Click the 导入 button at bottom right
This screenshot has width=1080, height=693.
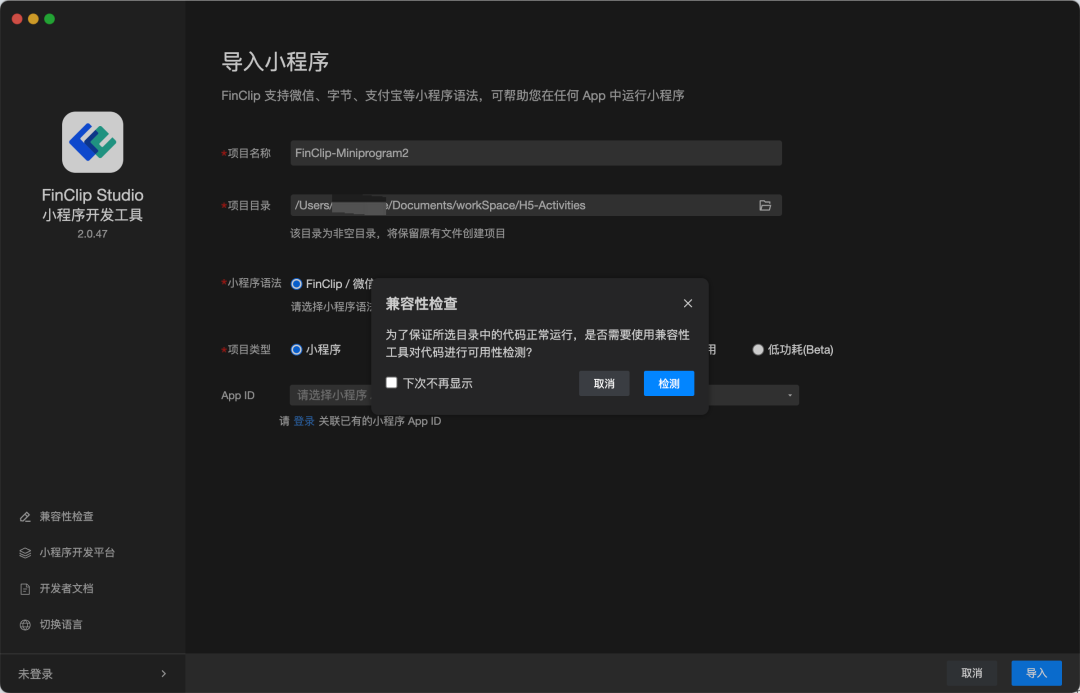1036,673
